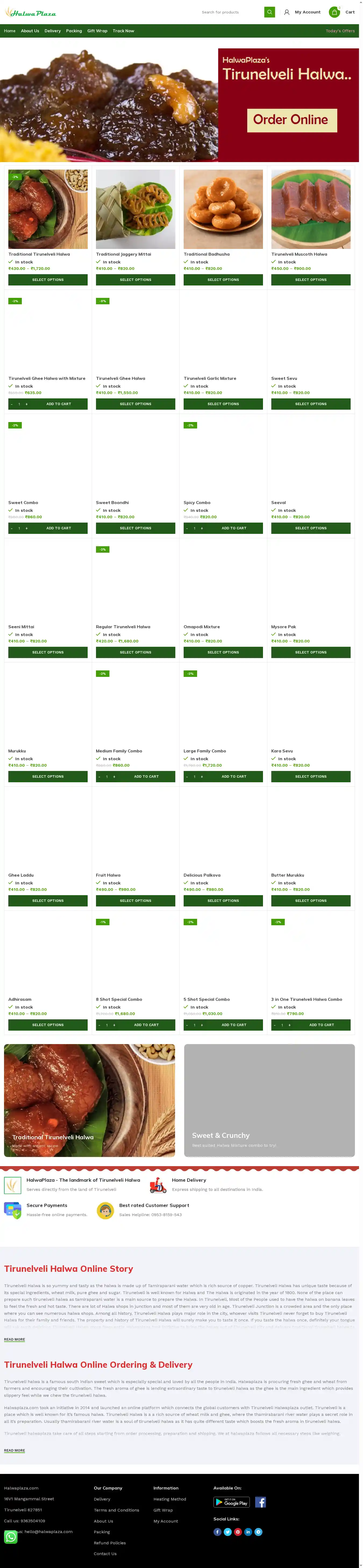This screenshot has height=1568, width=363.
Task: Open the shopping cart bag icon
Action: tap(334, 12)
